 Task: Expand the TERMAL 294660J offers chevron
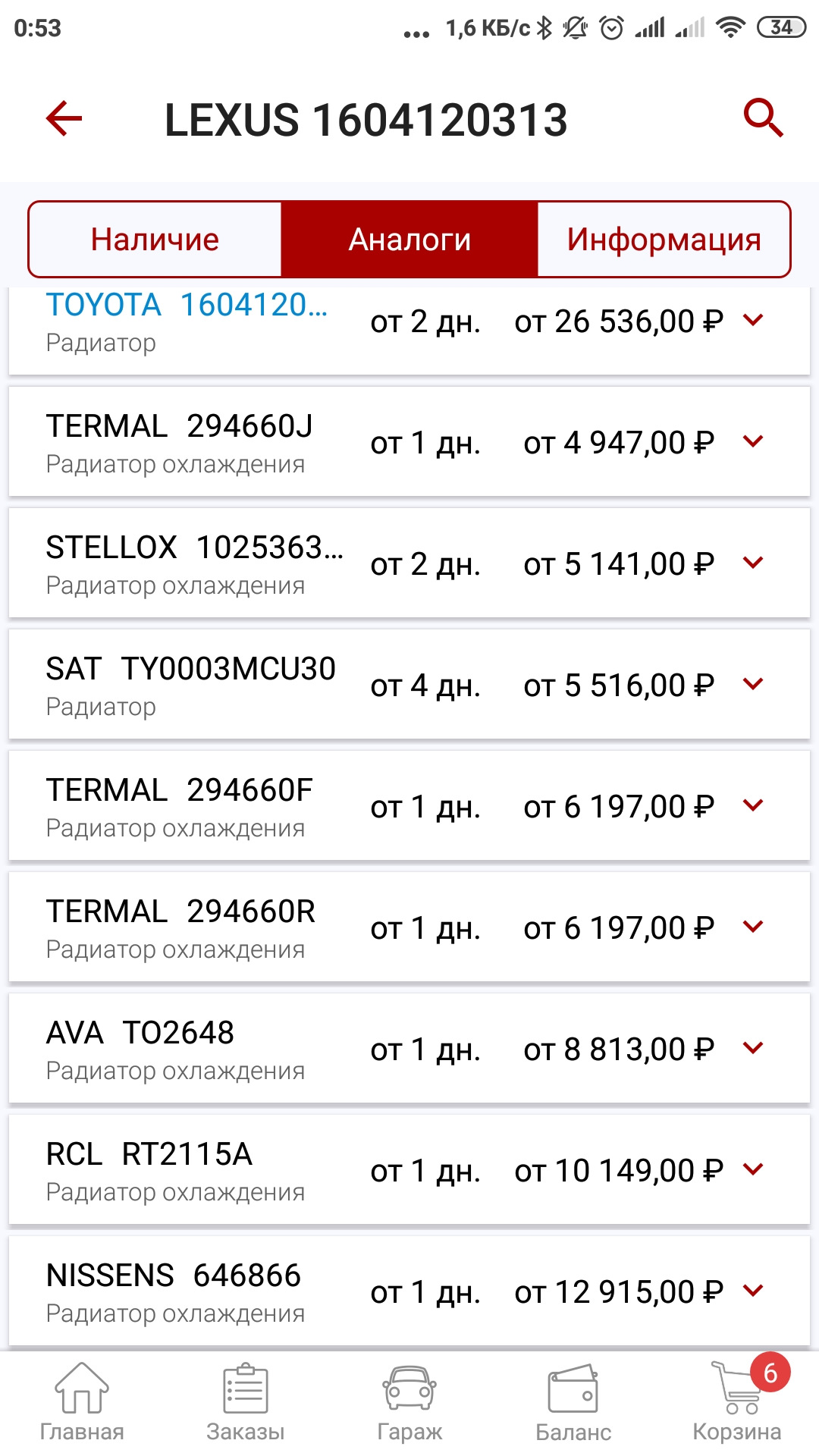coord(753,441)
